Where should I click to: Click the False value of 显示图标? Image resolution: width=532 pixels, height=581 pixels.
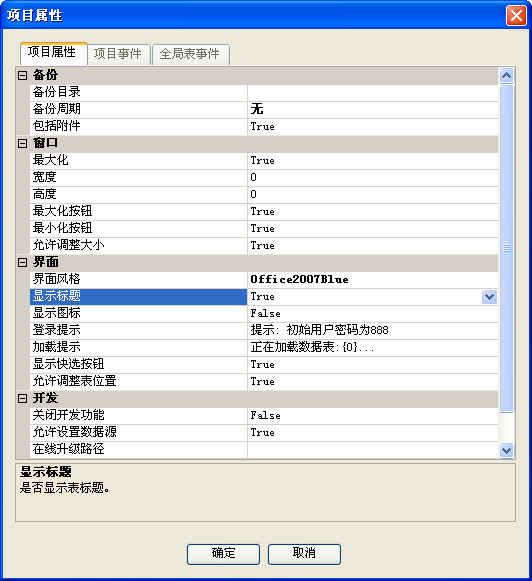[x=266, y=313]
